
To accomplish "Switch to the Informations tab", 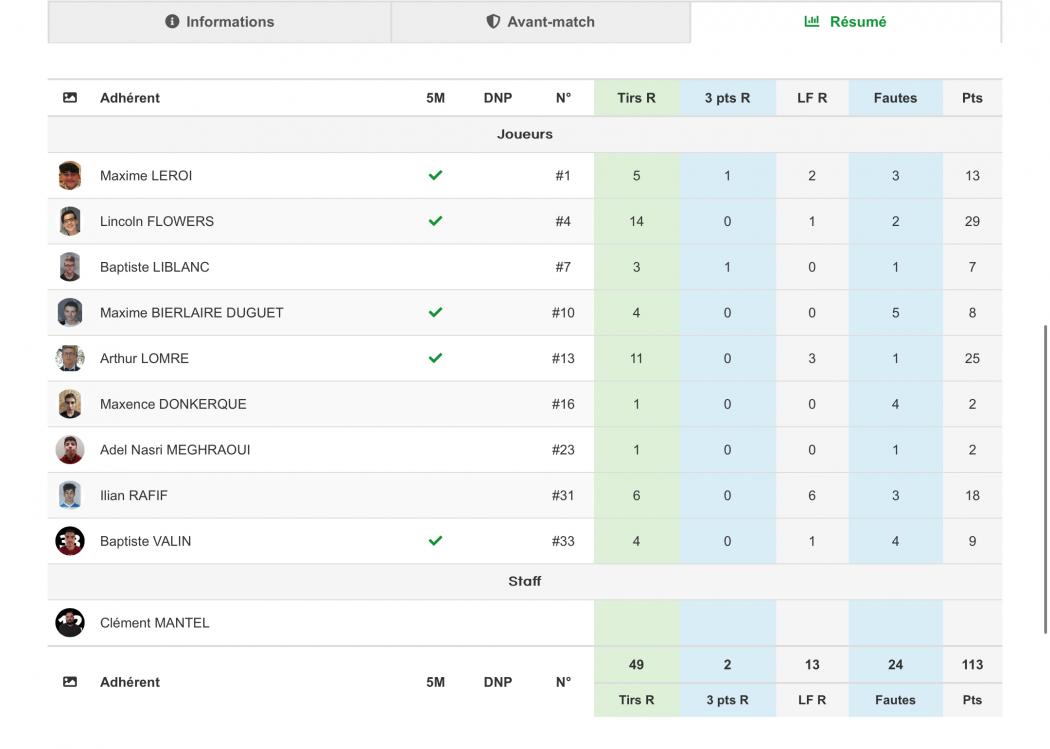I will click(220, 21).
